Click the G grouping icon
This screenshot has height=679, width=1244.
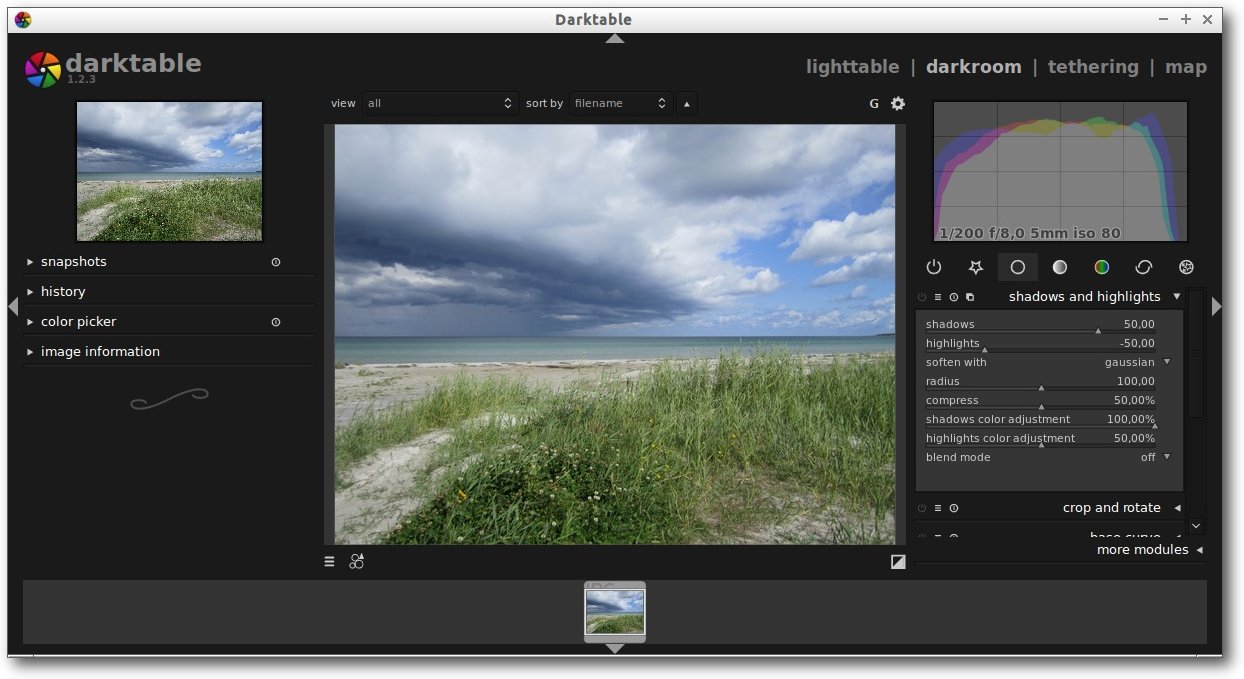pos(874,103)
